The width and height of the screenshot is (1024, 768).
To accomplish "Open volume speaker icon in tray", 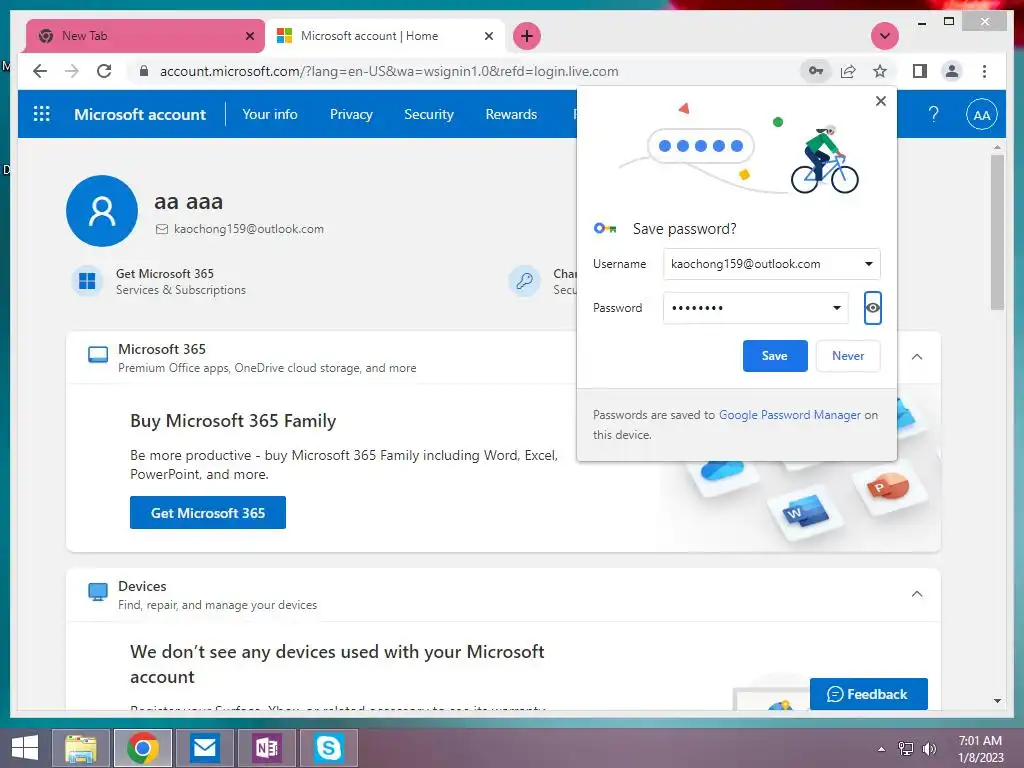I will [x=929, y=749].
